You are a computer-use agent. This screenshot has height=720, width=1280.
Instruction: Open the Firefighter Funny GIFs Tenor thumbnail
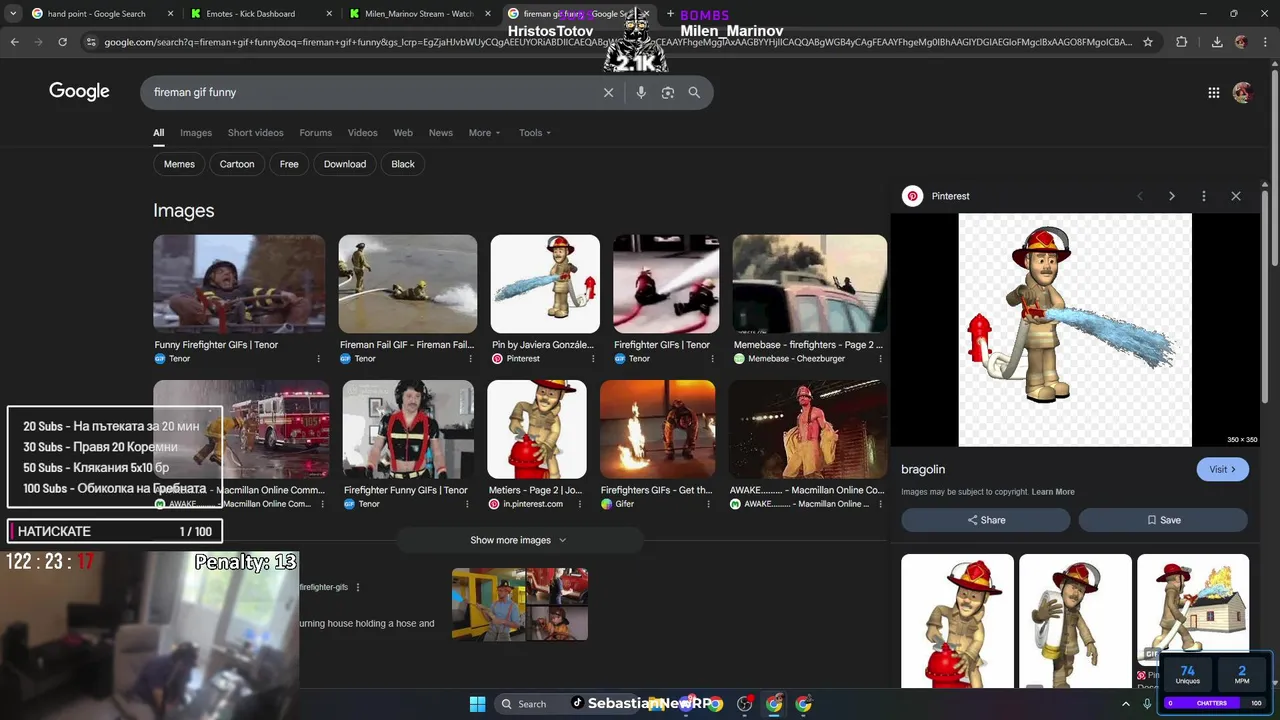(408, 429)
